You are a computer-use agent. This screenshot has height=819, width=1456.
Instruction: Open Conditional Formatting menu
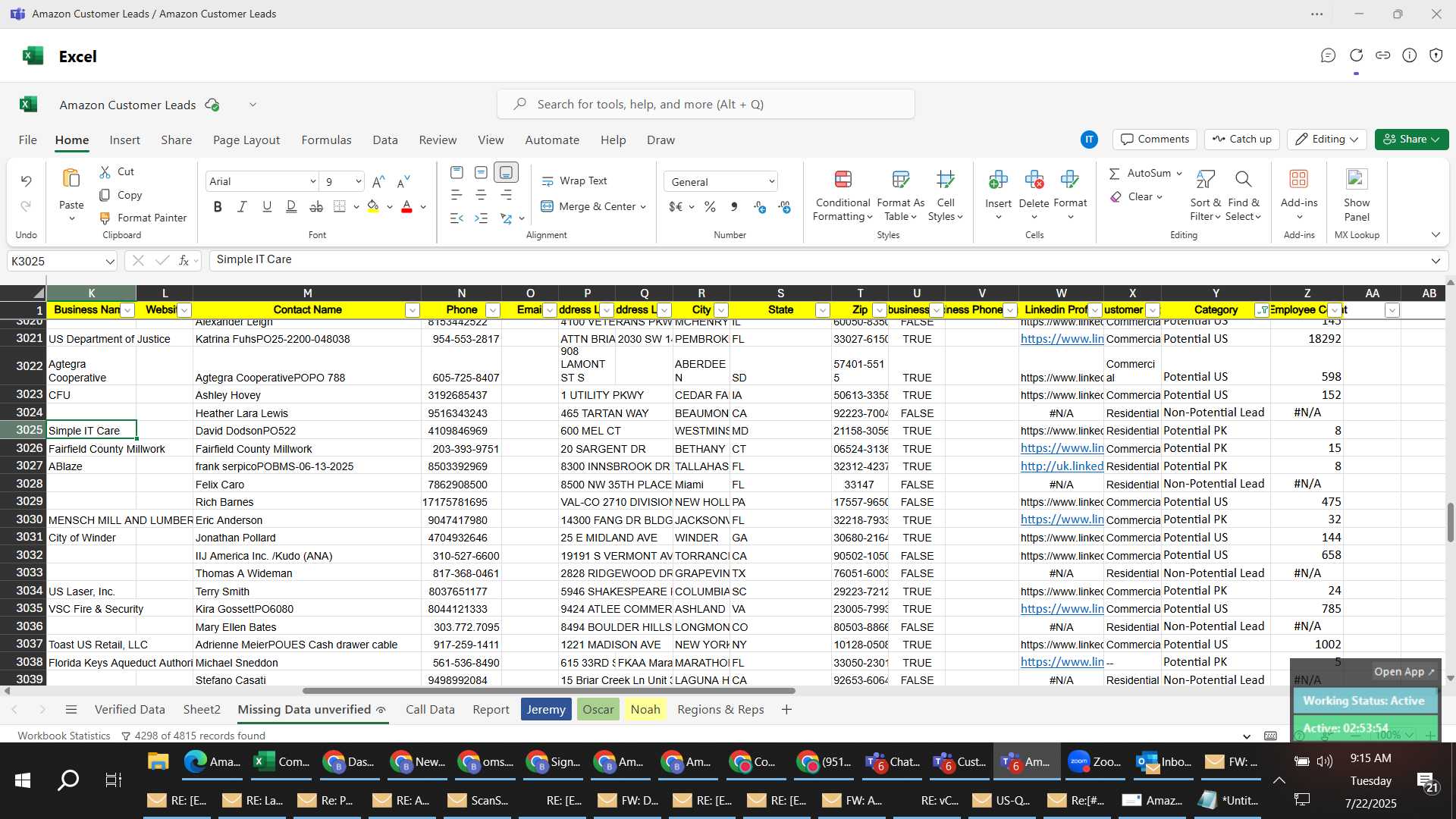(843, 196)
